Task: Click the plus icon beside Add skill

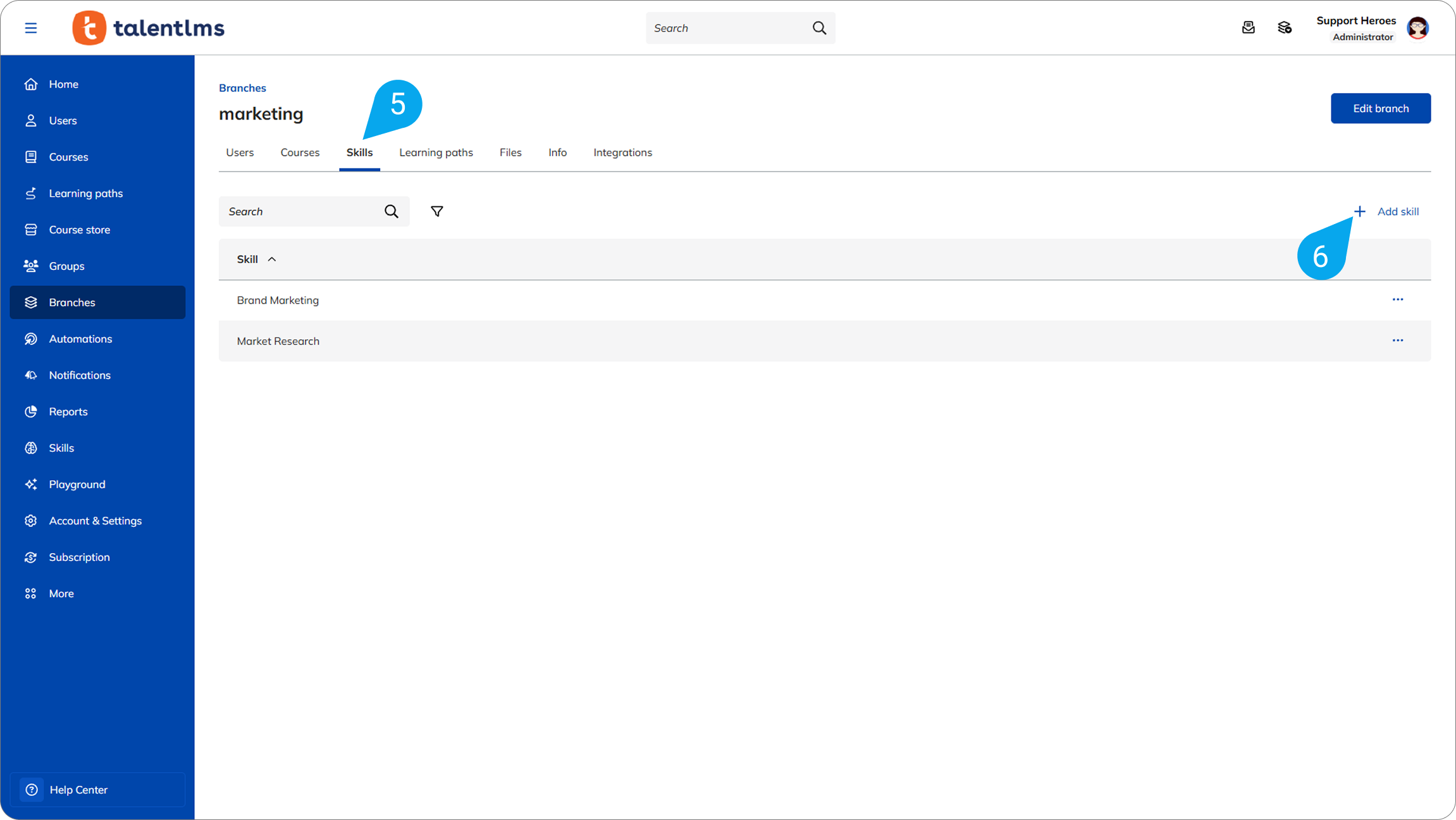Action: 1359,211
